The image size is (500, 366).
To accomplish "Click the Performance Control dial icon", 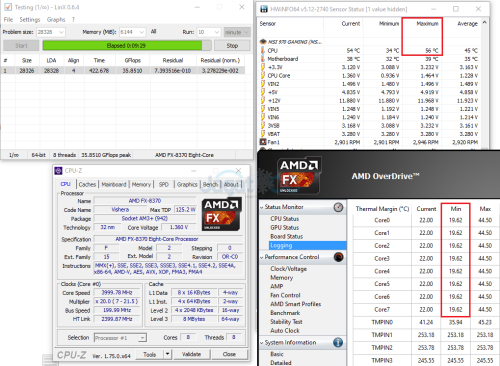I will point(338,257).
